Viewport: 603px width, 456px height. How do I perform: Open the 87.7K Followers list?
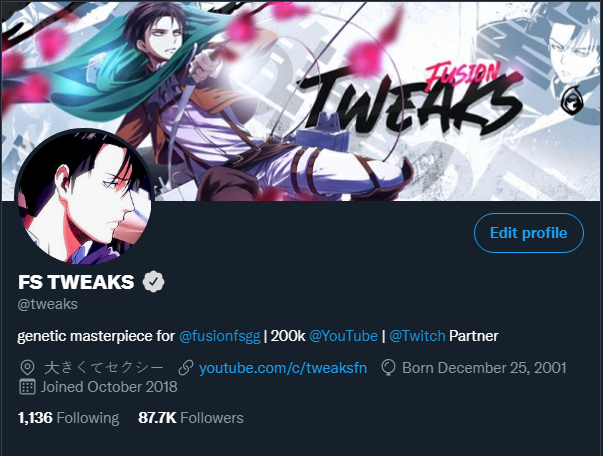point(191,418)
